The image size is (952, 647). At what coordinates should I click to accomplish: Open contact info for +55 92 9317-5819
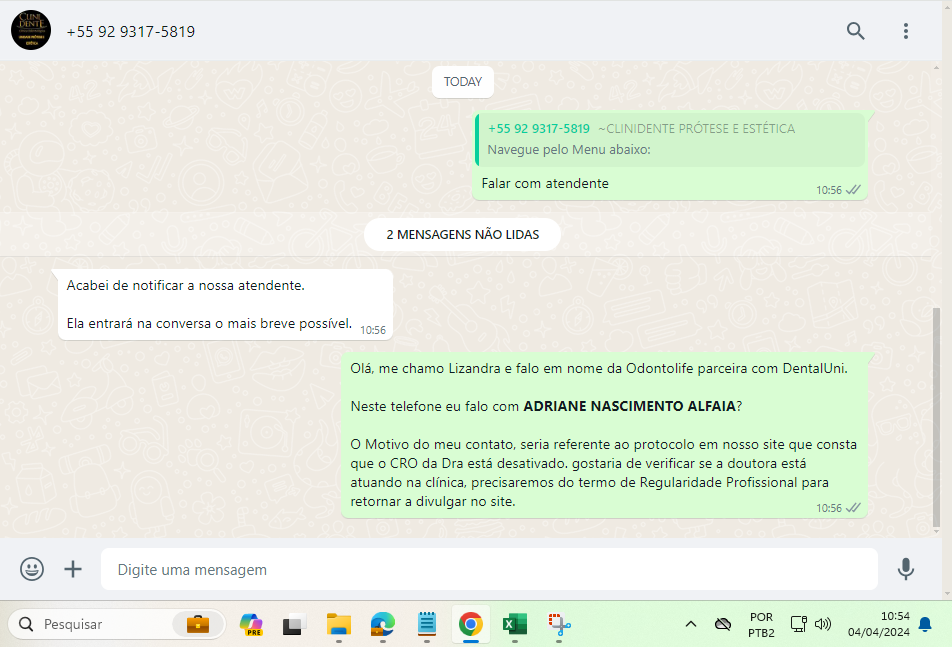[131, 31]
